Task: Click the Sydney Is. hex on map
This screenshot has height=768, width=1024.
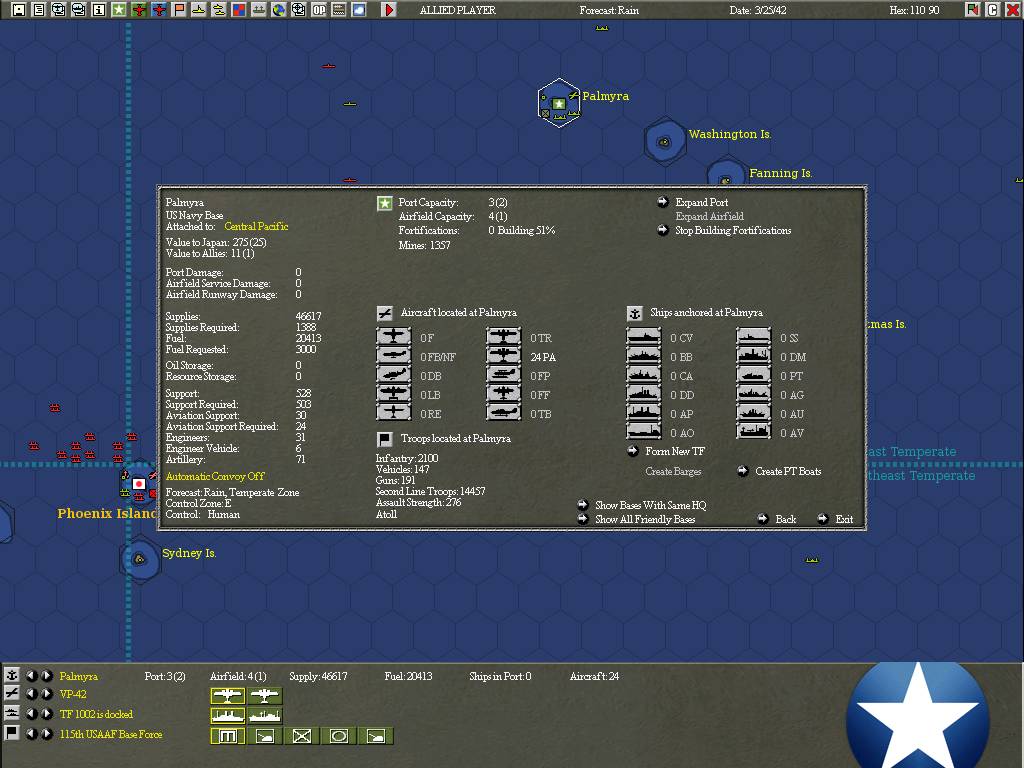Action: [139, 559]
